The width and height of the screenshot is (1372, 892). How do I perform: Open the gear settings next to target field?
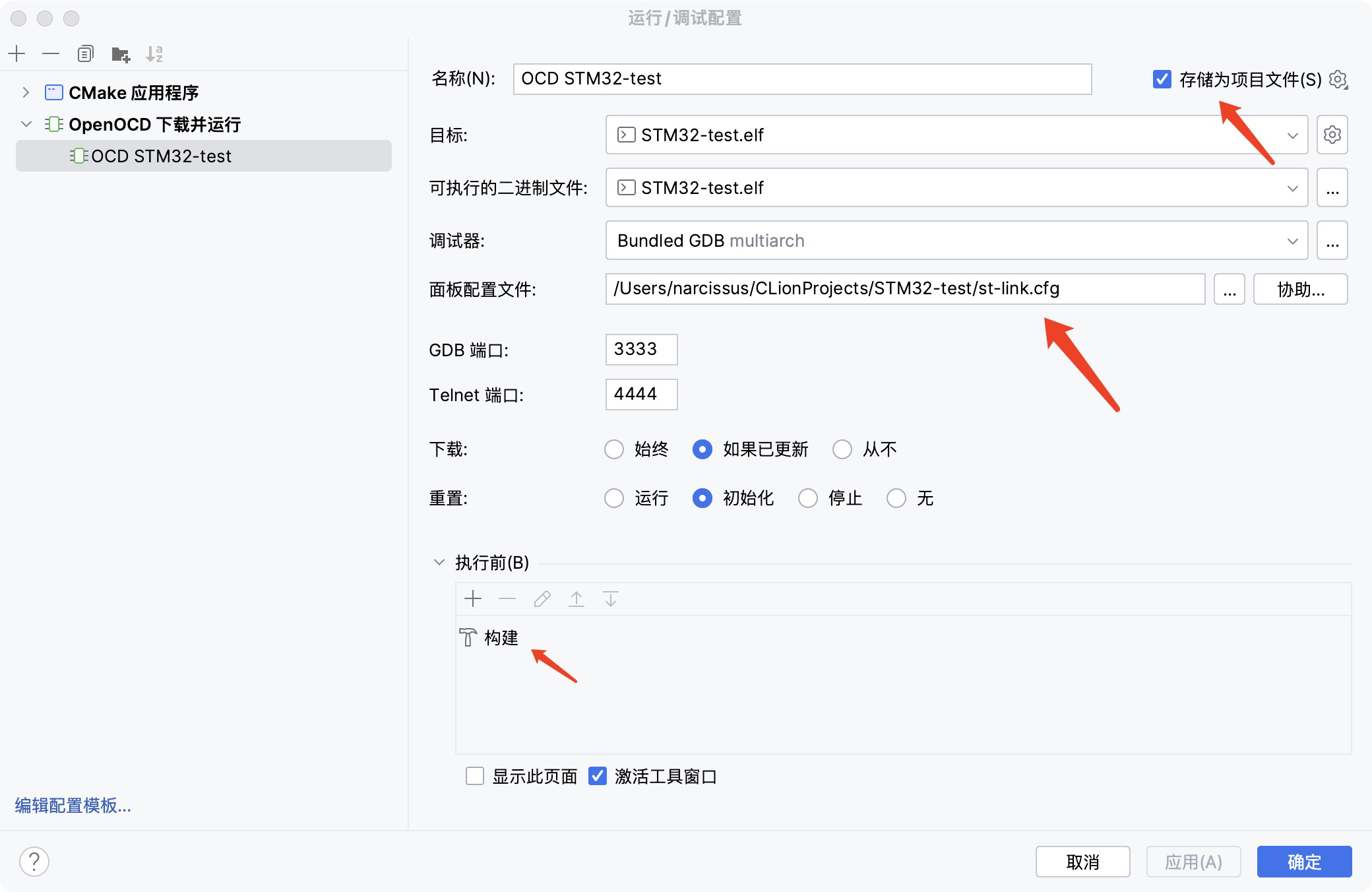click(x=1332, y=135)
